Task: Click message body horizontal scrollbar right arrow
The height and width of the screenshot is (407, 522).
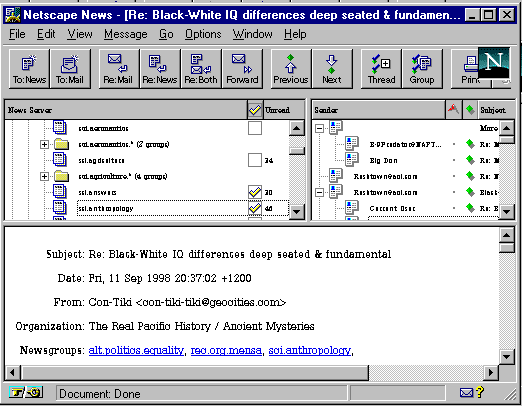Action: 491,372
